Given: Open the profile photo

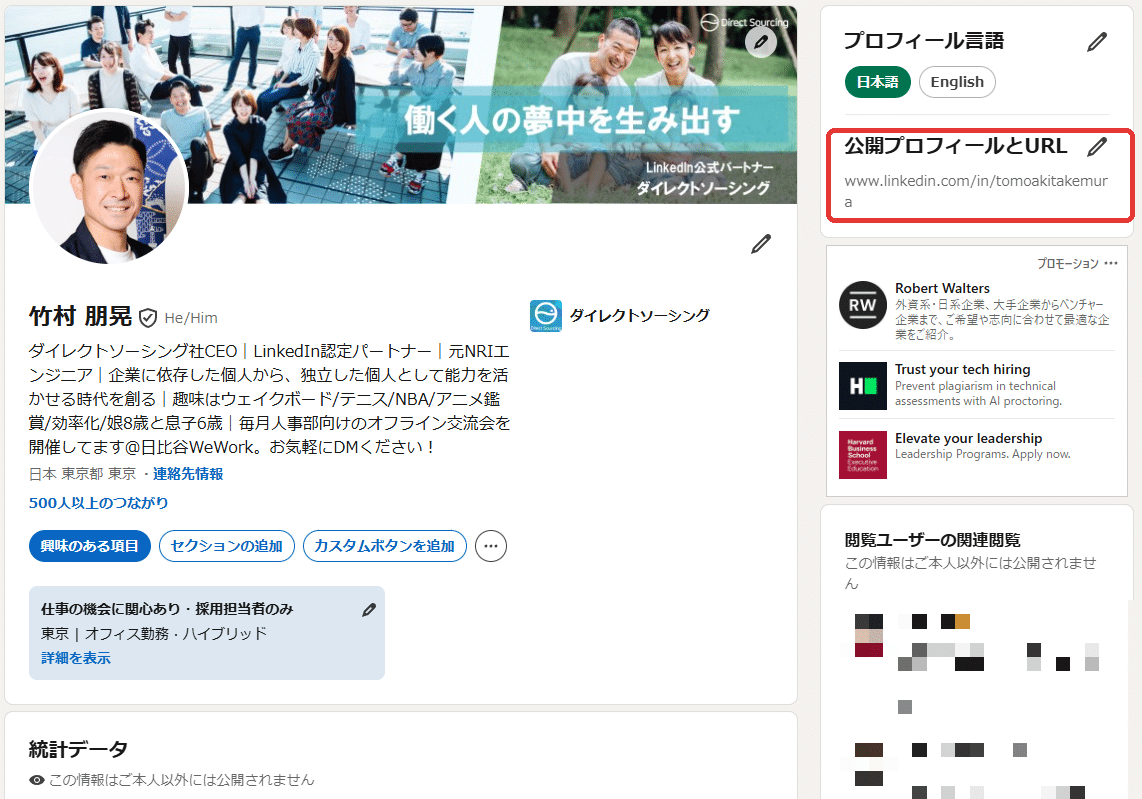Looking at the screenshot, I should point(109,186).
